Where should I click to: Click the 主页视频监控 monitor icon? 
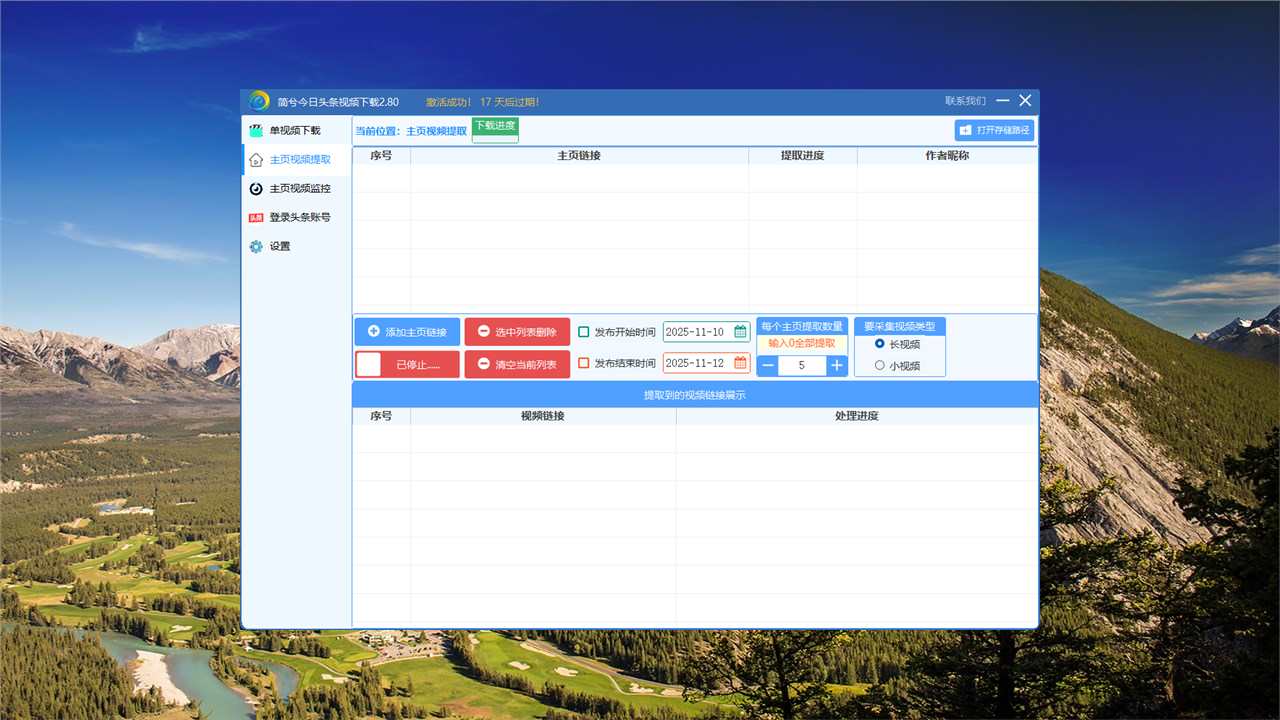click(x=256, y=188)
